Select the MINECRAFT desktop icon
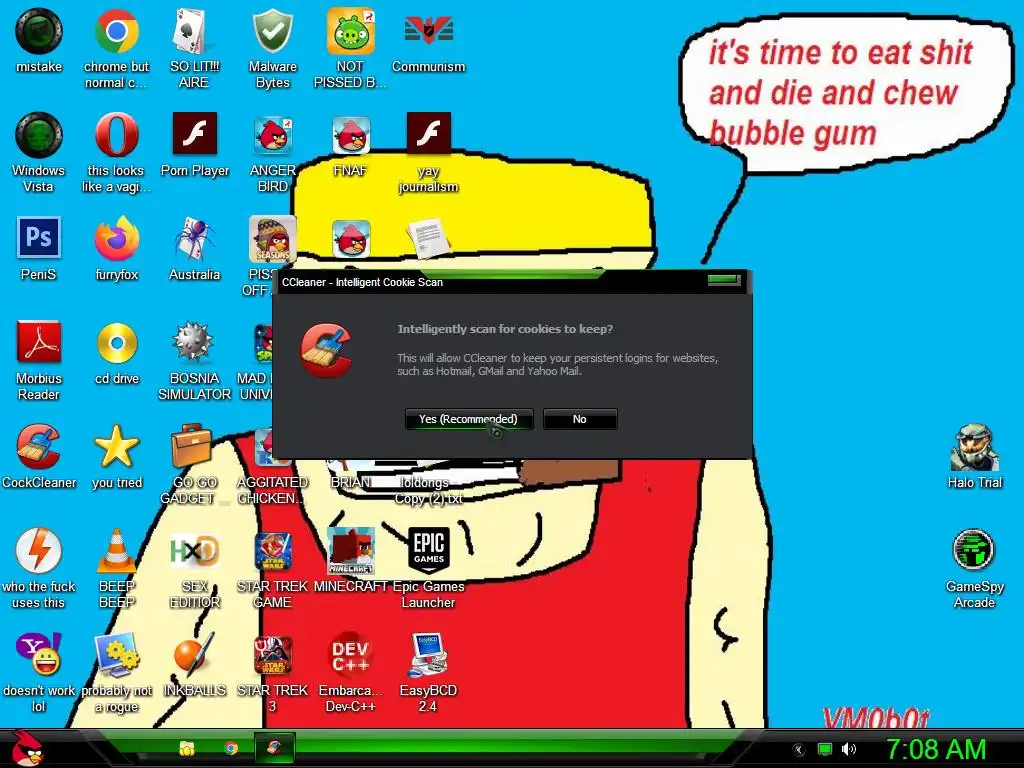 351,560
